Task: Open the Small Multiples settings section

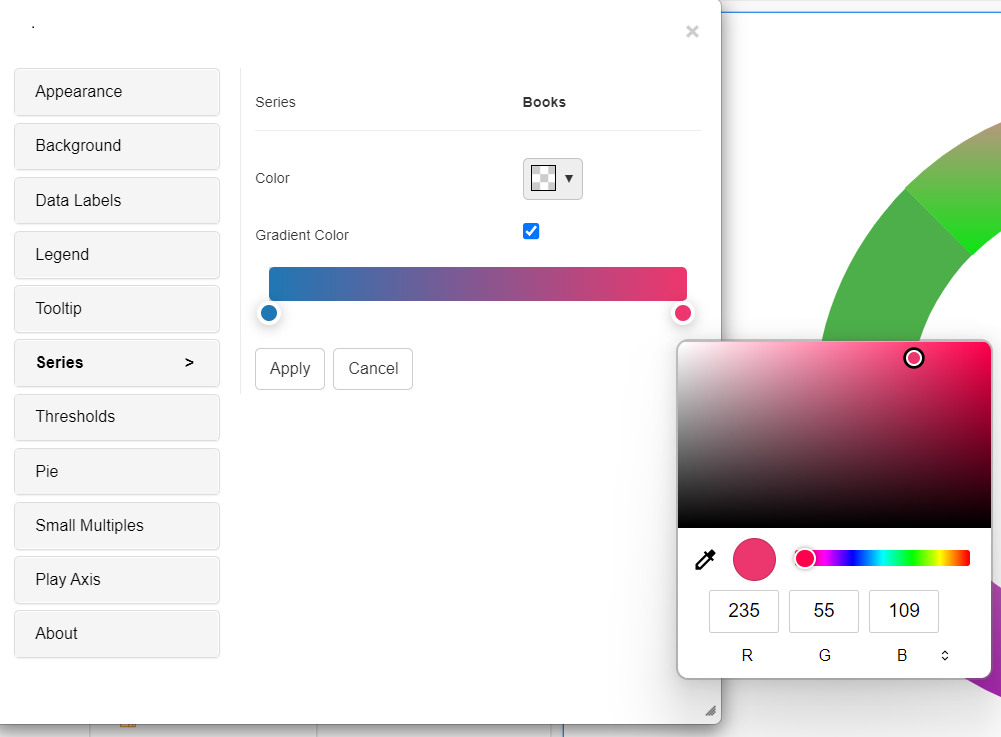Action: click(116, 525)
